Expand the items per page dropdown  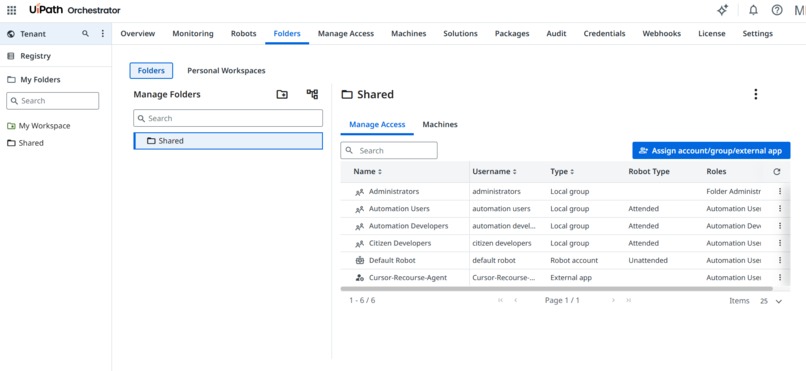point(771,301)
